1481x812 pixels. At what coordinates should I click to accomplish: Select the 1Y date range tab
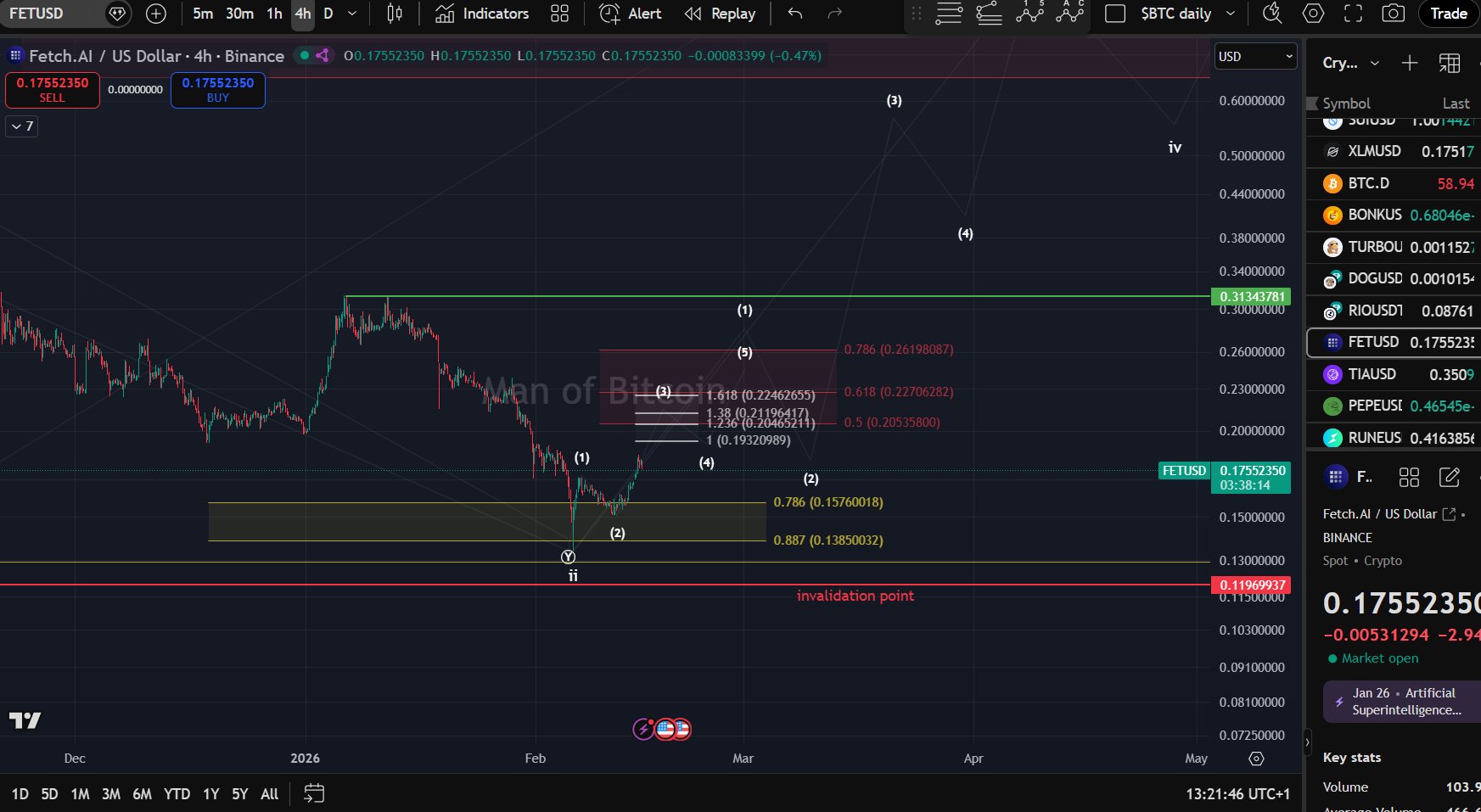point(210,794)
